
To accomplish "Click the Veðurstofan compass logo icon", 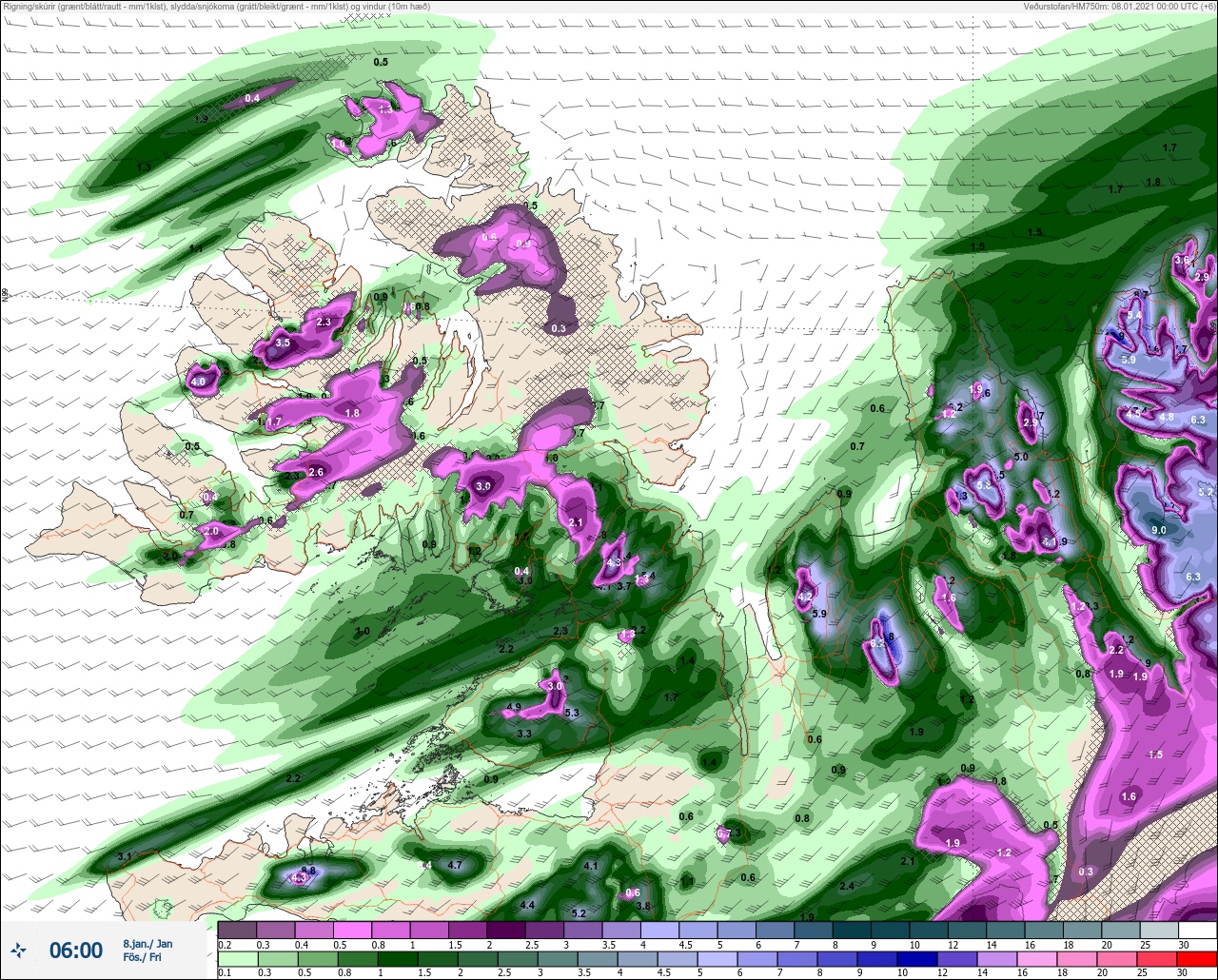I will coord(19,950).
